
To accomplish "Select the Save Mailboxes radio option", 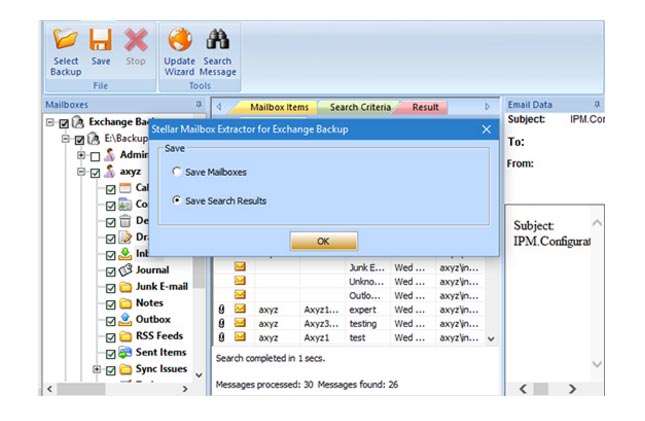I will click(x=177, y=171).
